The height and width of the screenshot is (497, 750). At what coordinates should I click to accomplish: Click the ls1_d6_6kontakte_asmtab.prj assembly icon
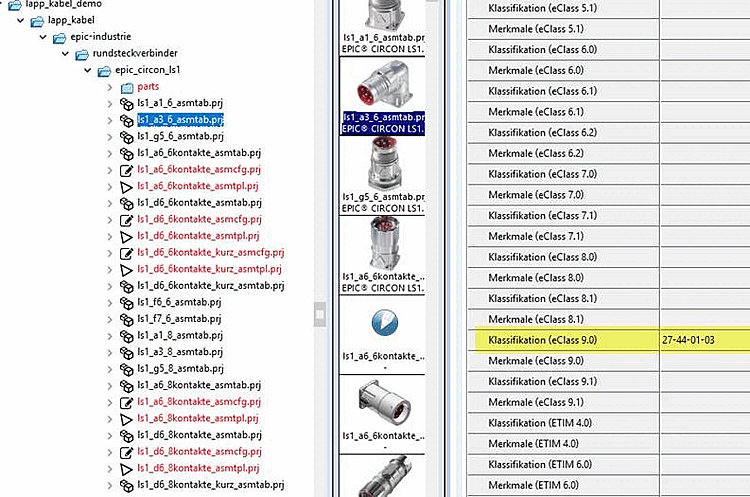pos(126,203)
